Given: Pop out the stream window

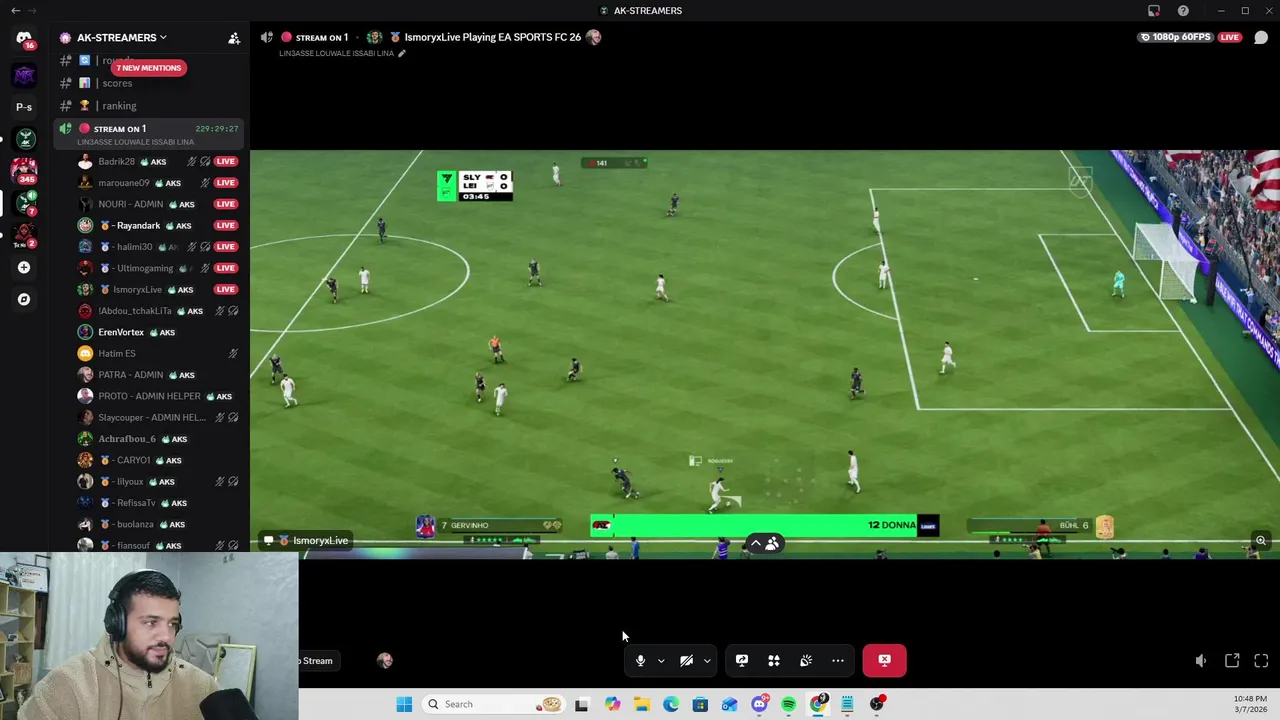Looking at the screenshot, I should tap(1232, 660).
